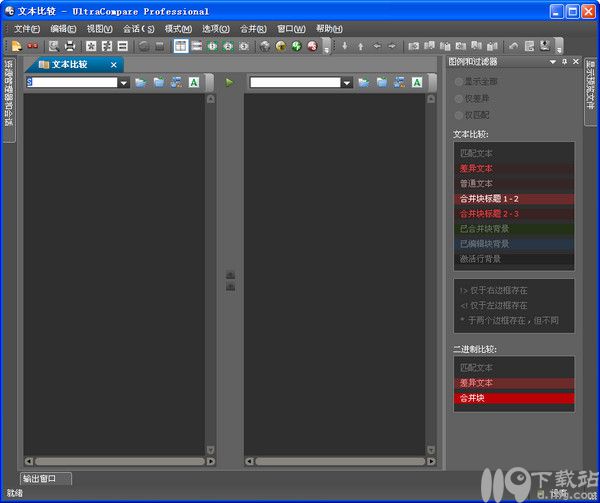Screen dimensions: 600x503
Task: Click the printer icon in toolbar
Action: (x=70, y=46)
